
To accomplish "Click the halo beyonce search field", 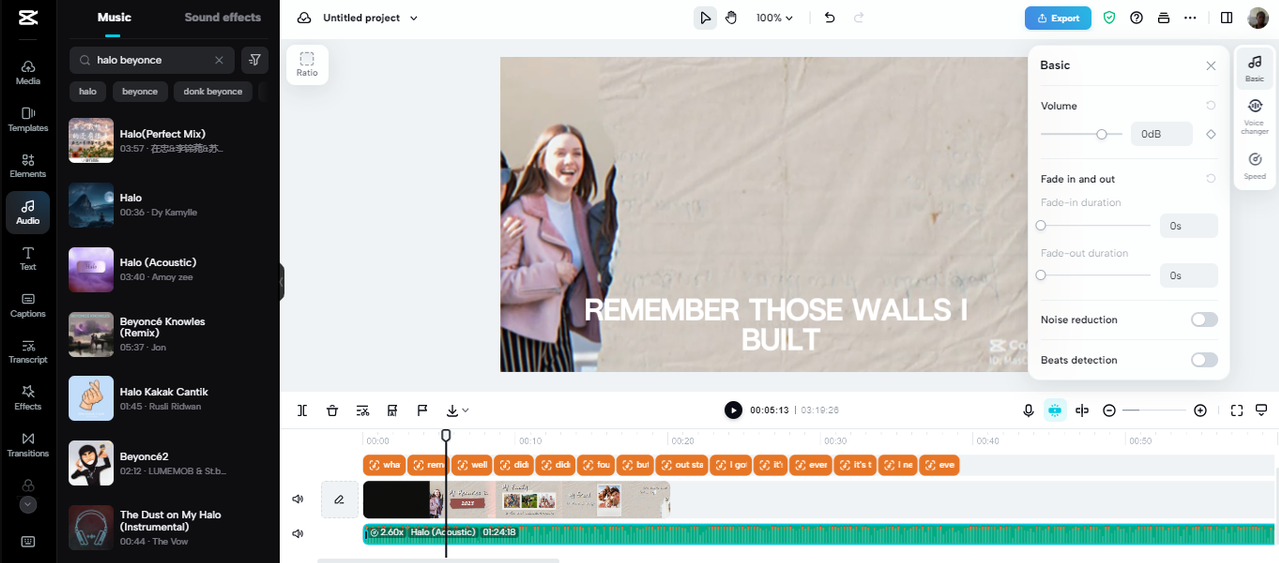I will [x=152, y=60].
